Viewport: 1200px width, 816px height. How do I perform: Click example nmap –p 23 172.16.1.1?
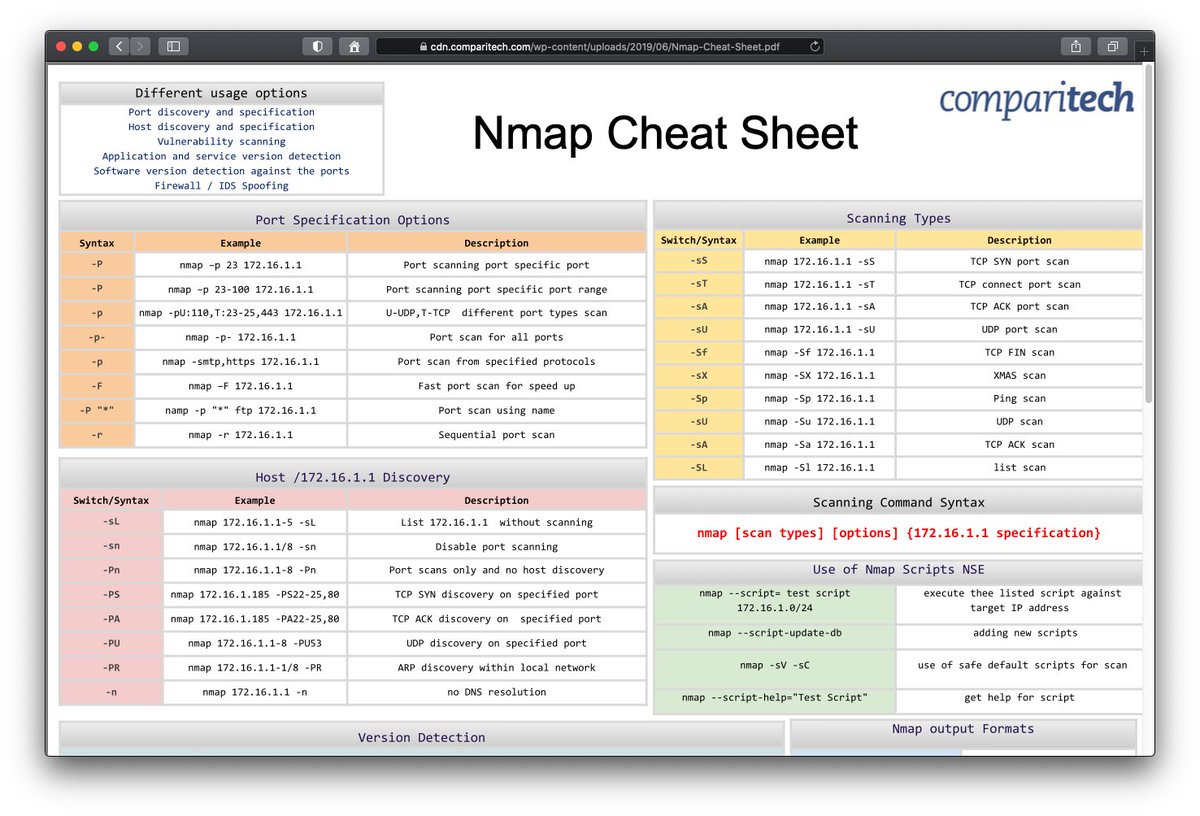coord(241,265)
